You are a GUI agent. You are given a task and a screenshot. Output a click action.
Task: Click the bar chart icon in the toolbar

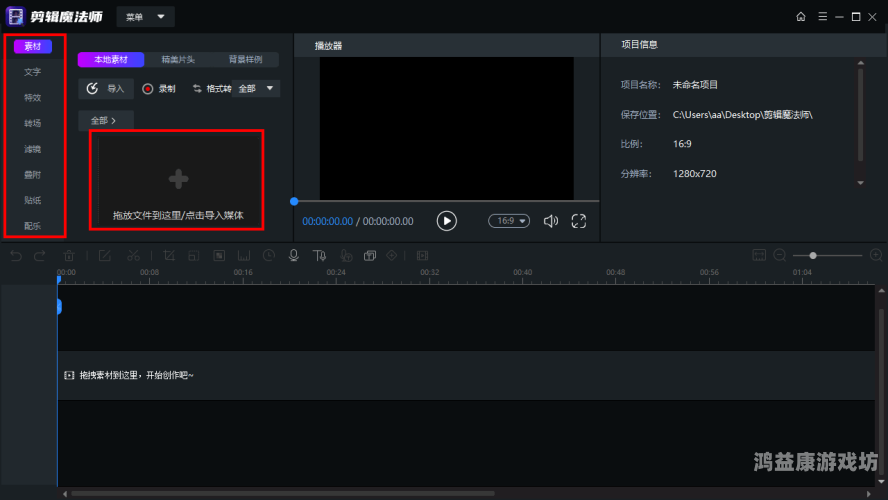point(244,256)
